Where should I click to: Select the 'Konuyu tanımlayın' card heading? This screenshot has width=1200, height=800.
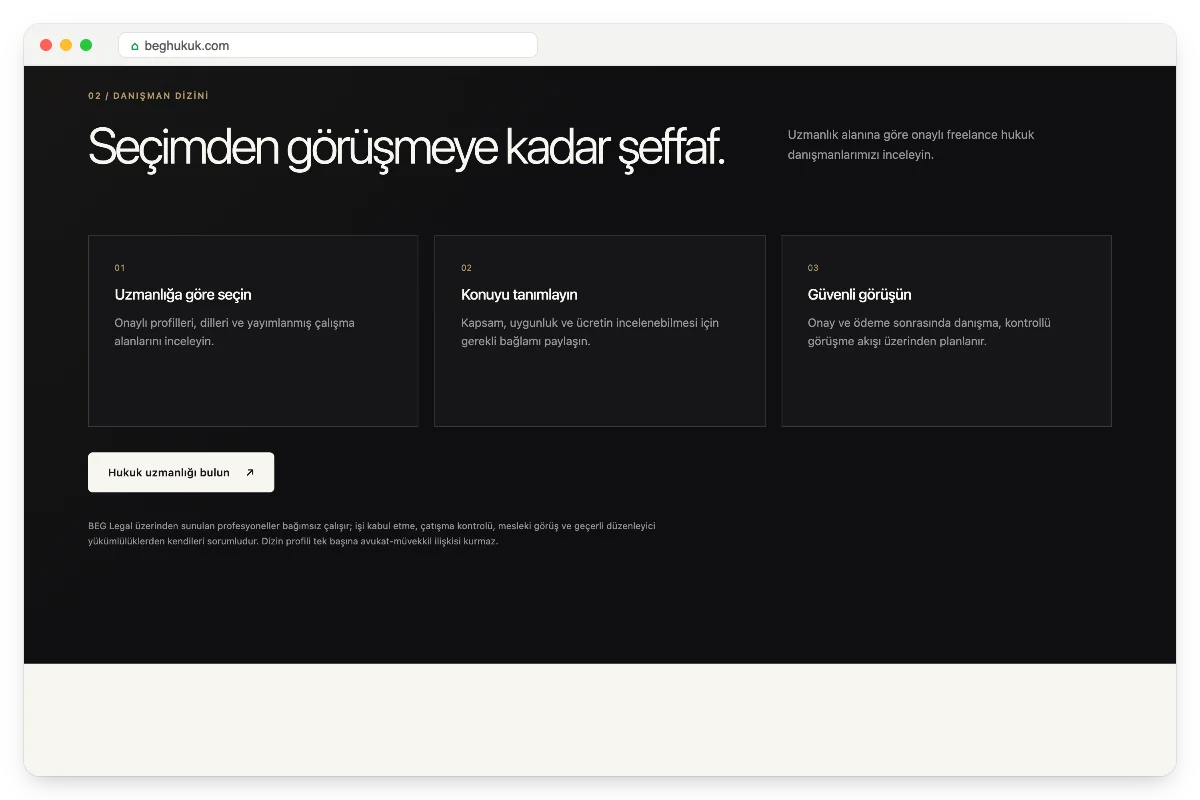click(519, 295)
